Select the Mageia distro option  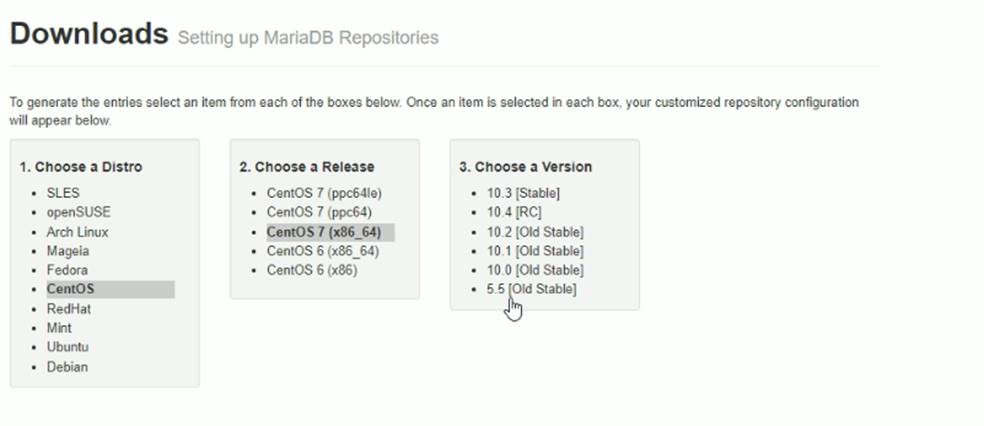coord(68,251)
